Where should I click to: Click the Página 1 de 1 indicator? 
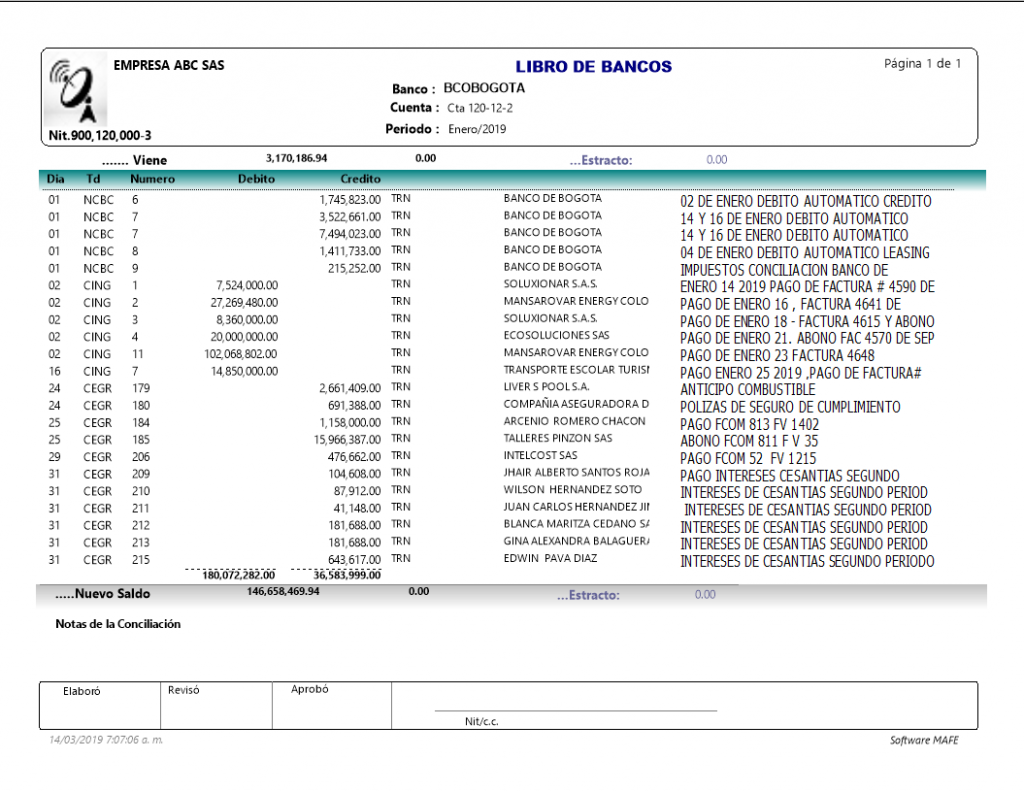pos(922,64)
